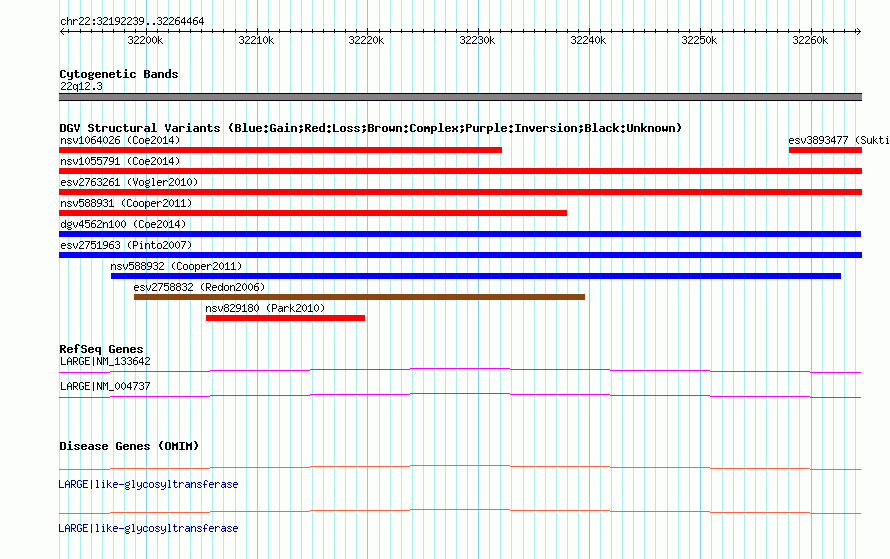Select the esv2751963 (Pinto2007) label
890x559 pixels.
(126, 245)
